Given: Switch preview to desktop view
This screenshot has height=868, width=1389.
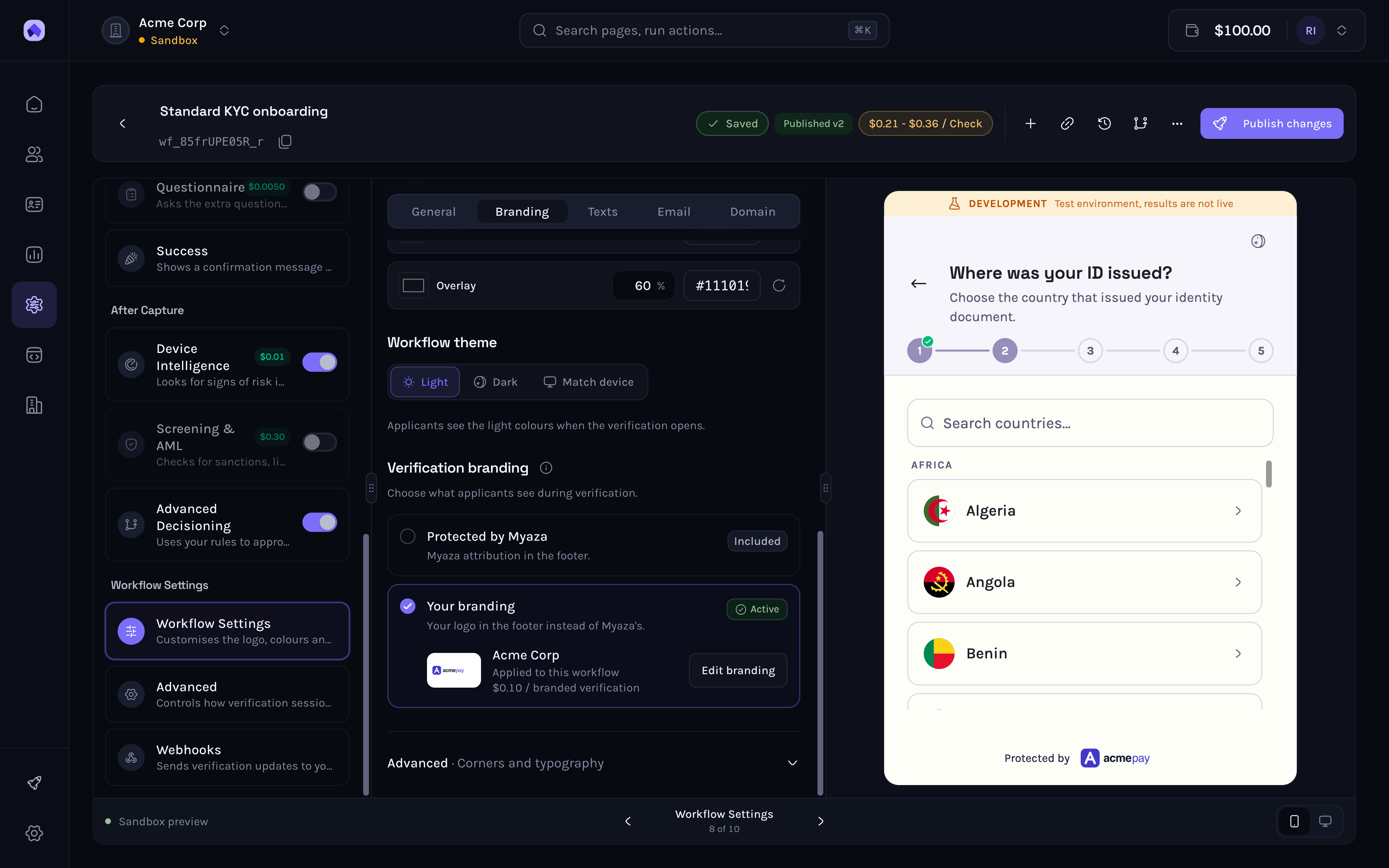Looking at the screenshot, I should [x=1325, y=821].
